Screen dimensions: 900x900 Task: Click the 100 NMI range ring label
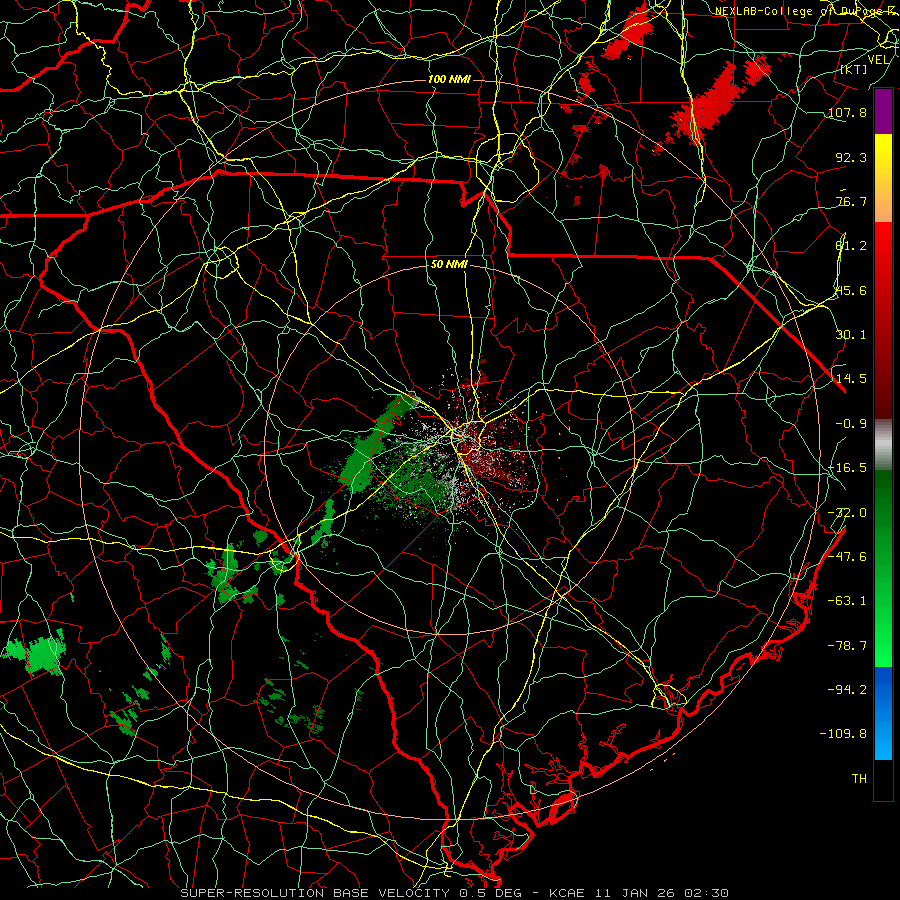coord(449,79)
